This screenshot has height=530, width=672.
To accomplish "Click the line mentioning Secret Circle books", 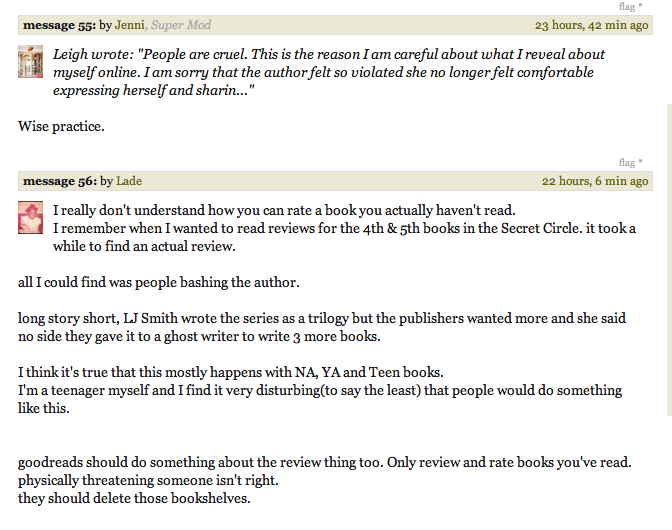I will point(344,228).
